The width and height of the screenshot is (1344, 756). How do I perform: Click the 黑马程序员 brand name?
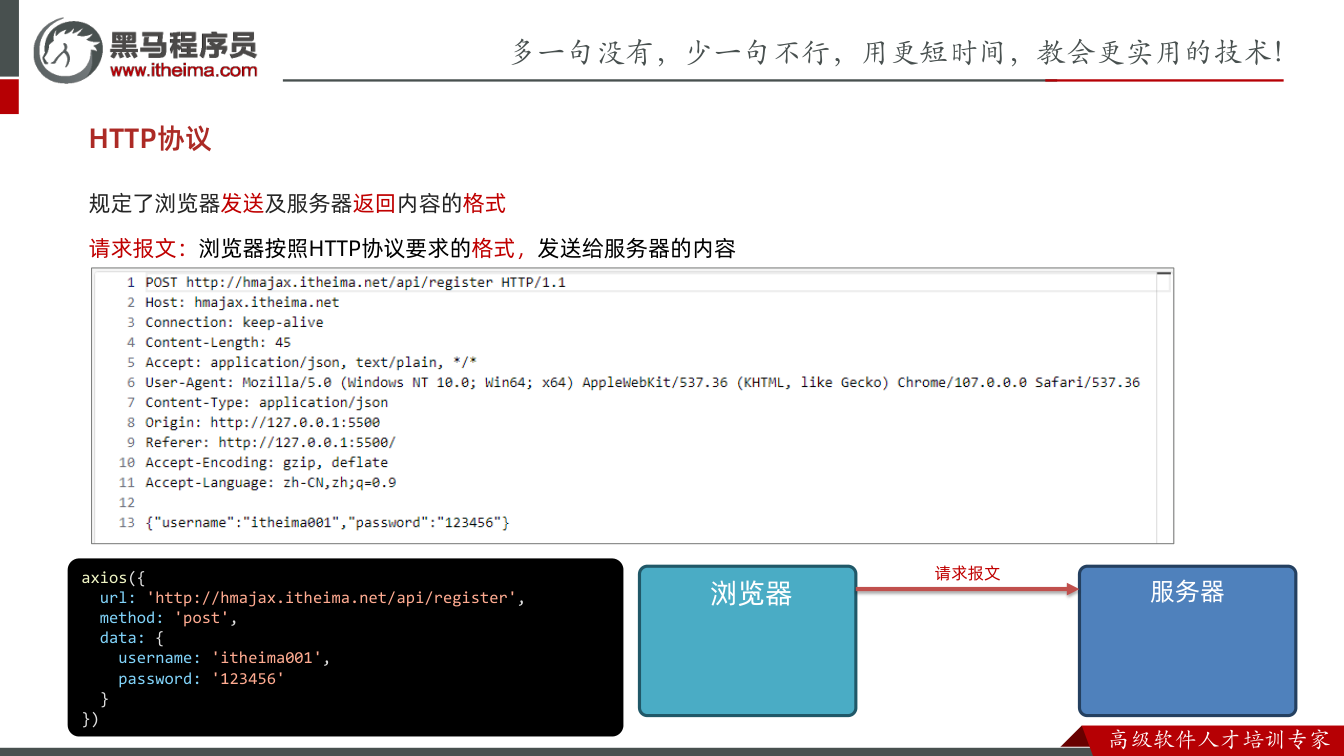pyautogui.click(x=183, y=43)
